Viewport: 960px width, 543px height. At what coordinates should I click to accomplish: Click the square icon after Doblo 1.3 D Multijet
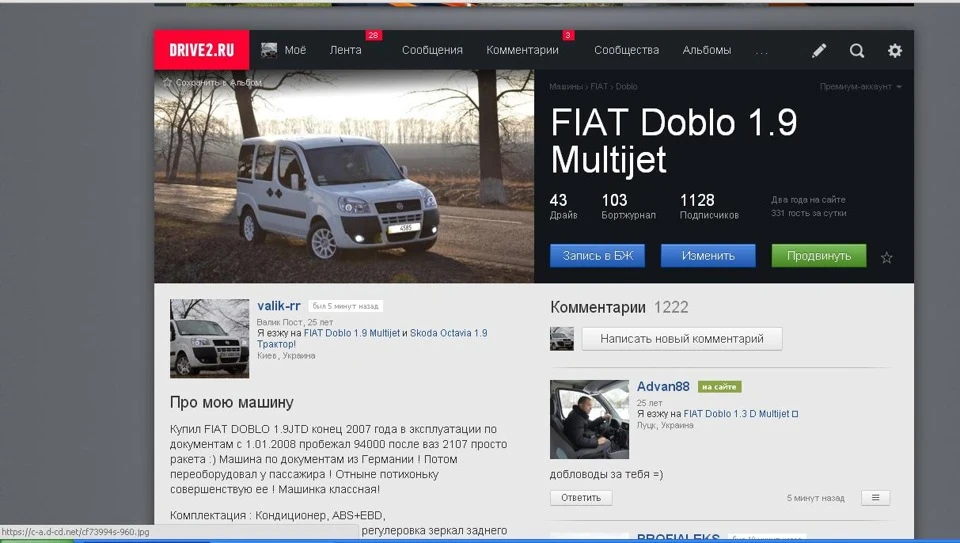(795, 414)
